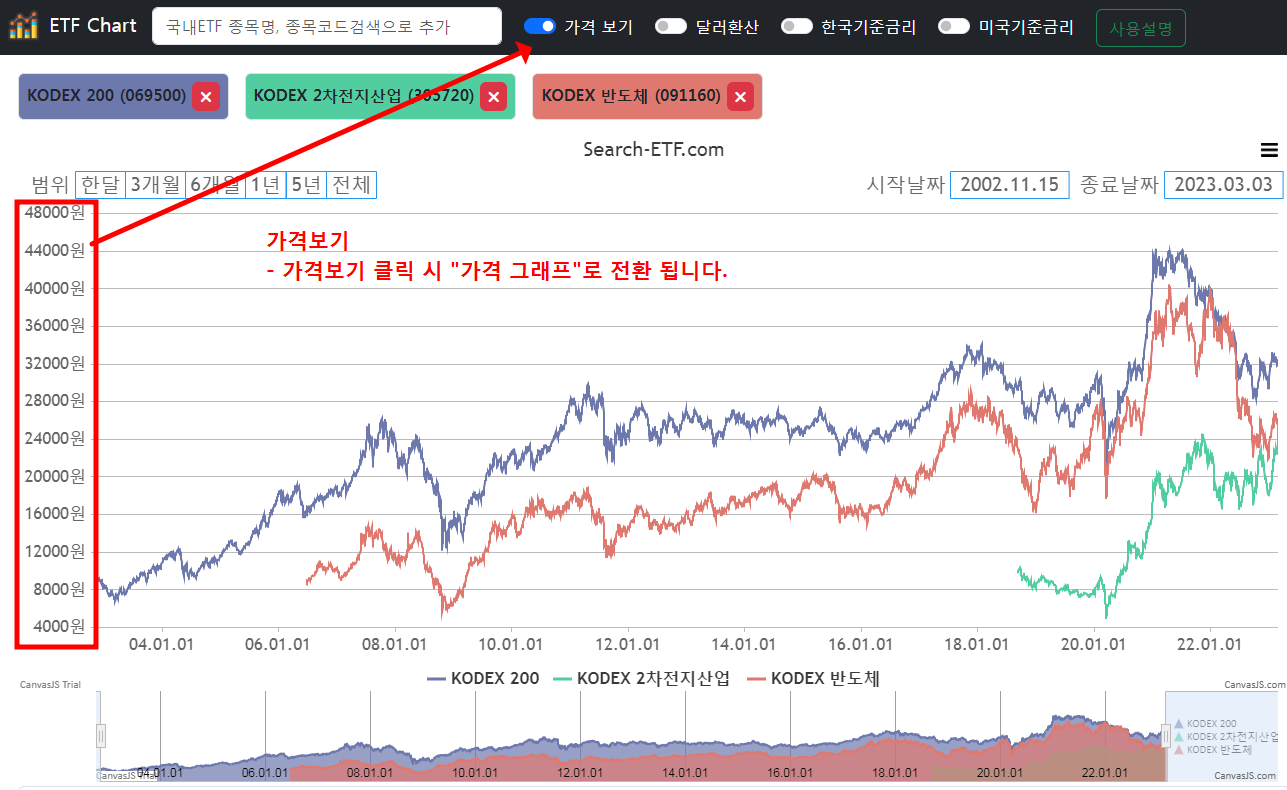Toggle the 가격 보기 switch
Image resolution: width=1287 pixels, height=790 pixels.
click(540, 27)
